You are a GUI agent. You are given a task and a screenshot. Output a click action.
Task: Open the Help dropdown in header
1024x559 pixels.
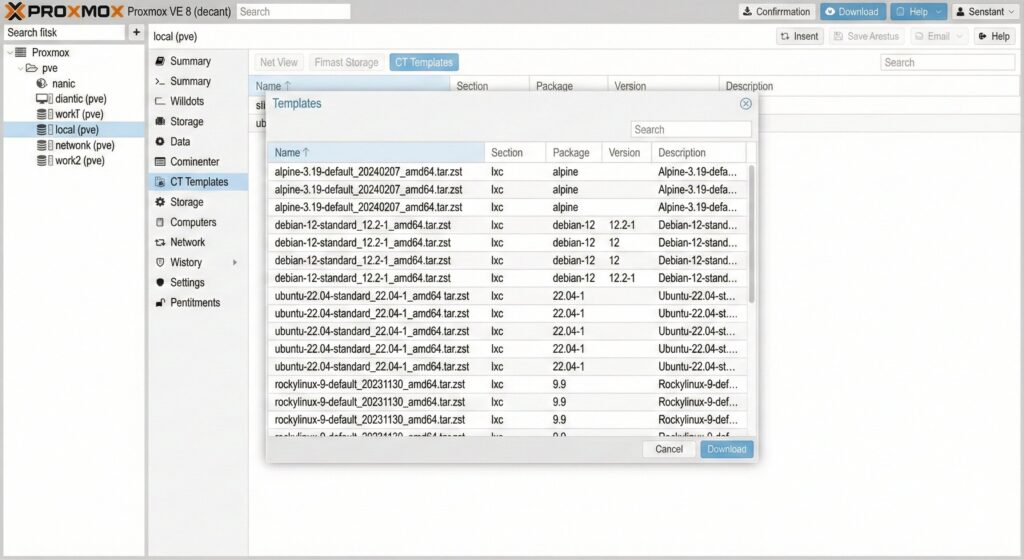[918, 12]
